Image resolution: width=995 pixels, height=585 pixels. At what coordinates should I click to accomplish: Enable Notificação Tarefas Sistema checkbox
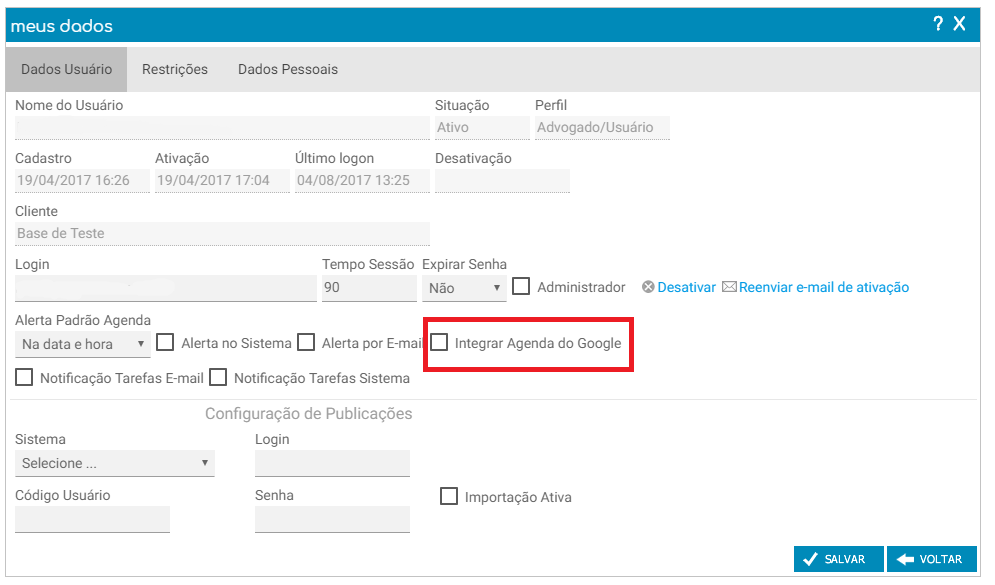pyautogui.click(x=218, y=377)
